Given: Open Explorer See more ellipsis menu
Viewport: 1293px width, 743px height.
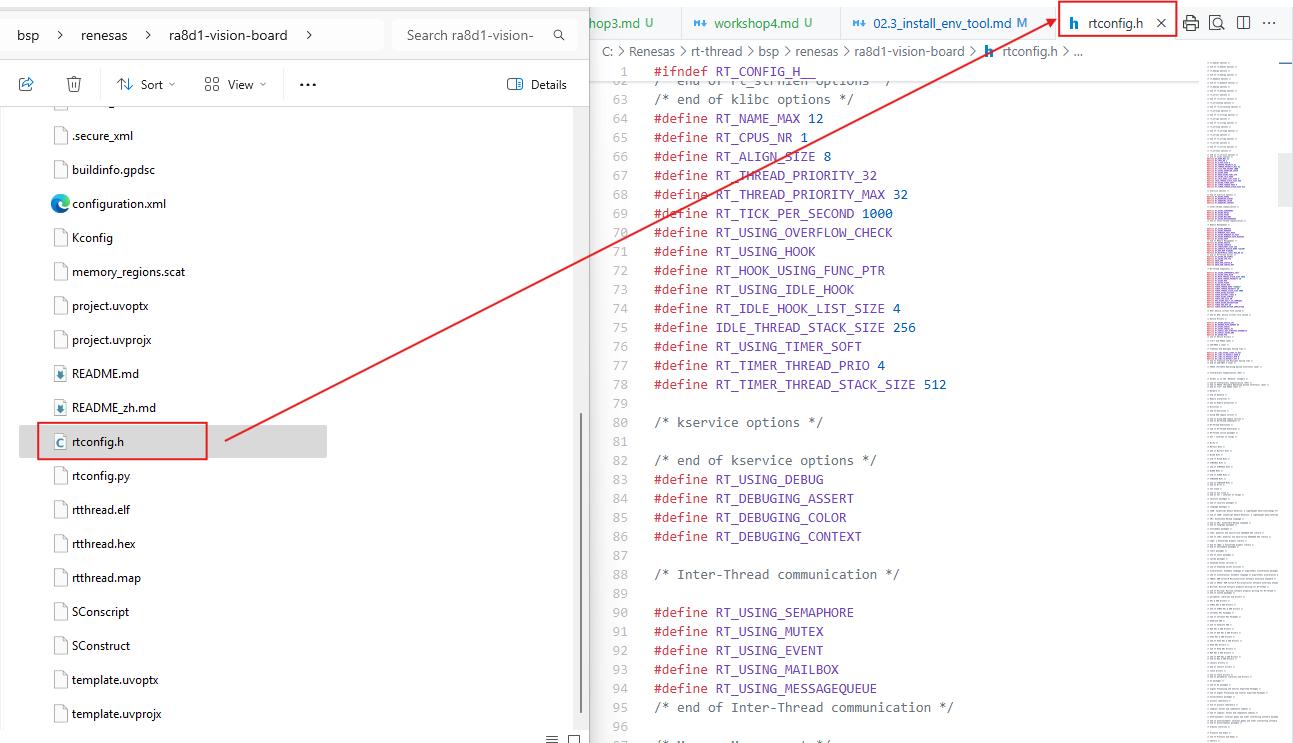Looking at the screenshot, I should click(x=308, y=85).
